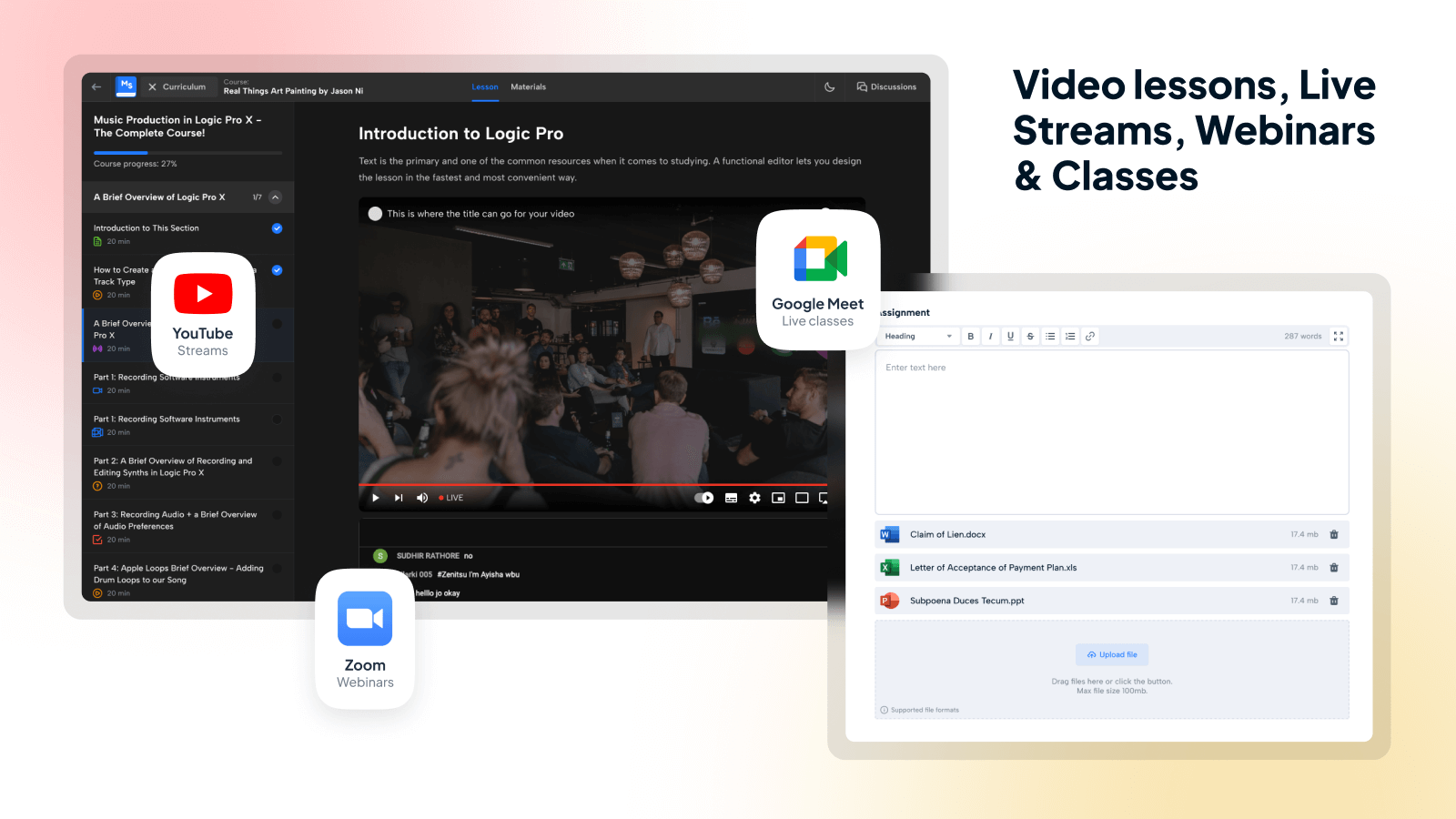This screenshot has height=819, width=1456.
Task: Click the PowerPoint icon for Subpoena file
Action: tap(889, 601)
